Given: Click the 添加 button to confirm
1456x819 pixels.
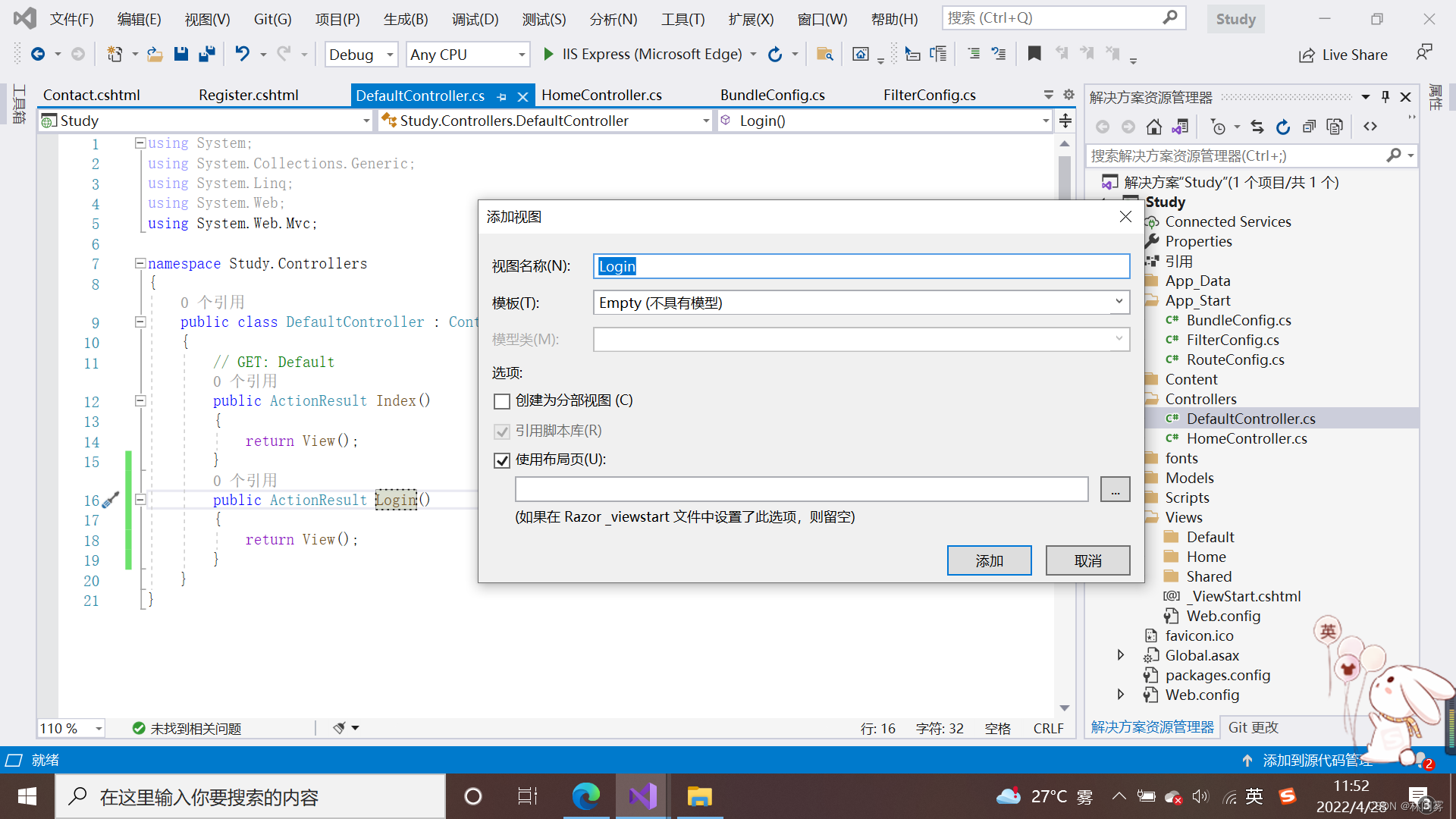Looking at the screenshot, I should click(x=990, y=560).
